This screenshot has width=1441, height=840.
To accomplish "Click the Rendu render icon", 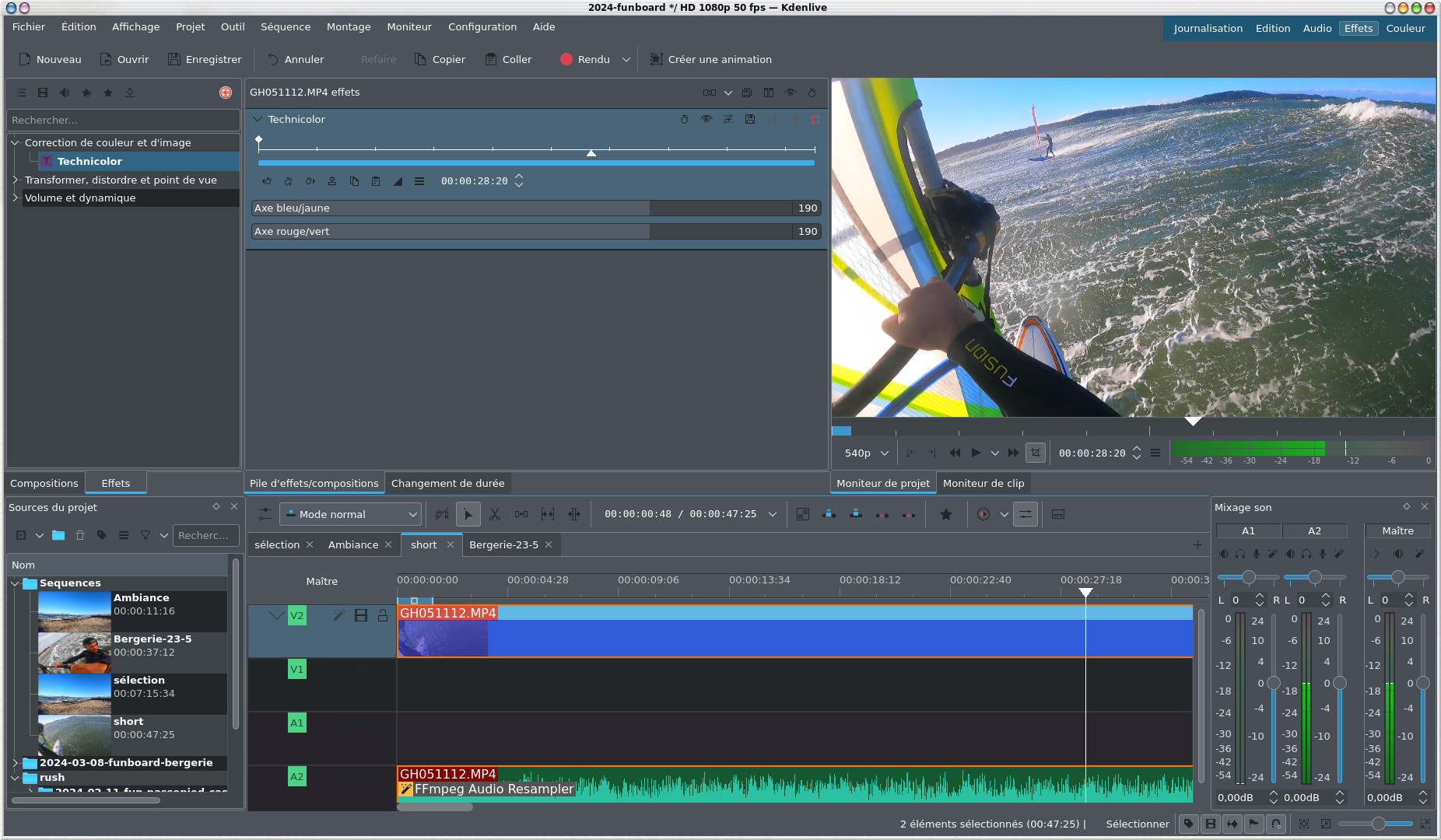I will pyautogui.click(x=566, y=59).
